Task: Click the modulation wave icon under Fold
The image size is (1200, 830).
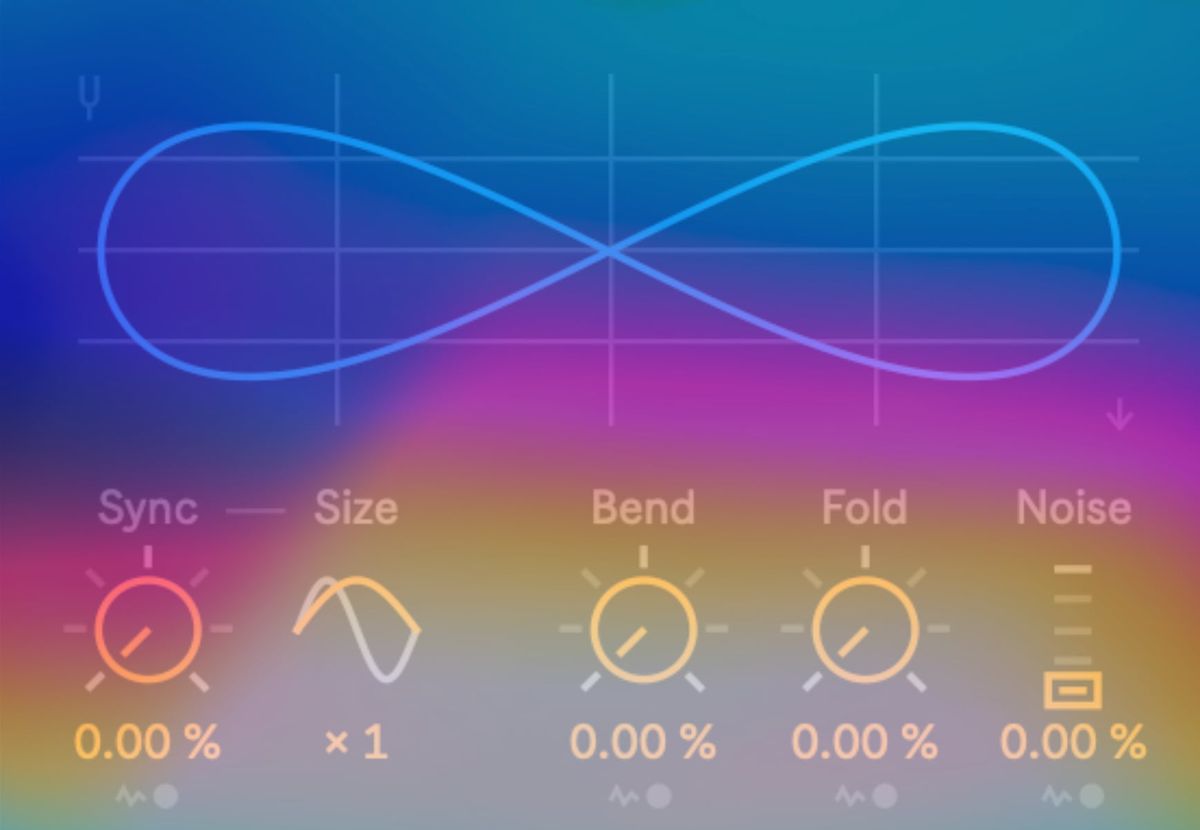Action: pos(850,796)
